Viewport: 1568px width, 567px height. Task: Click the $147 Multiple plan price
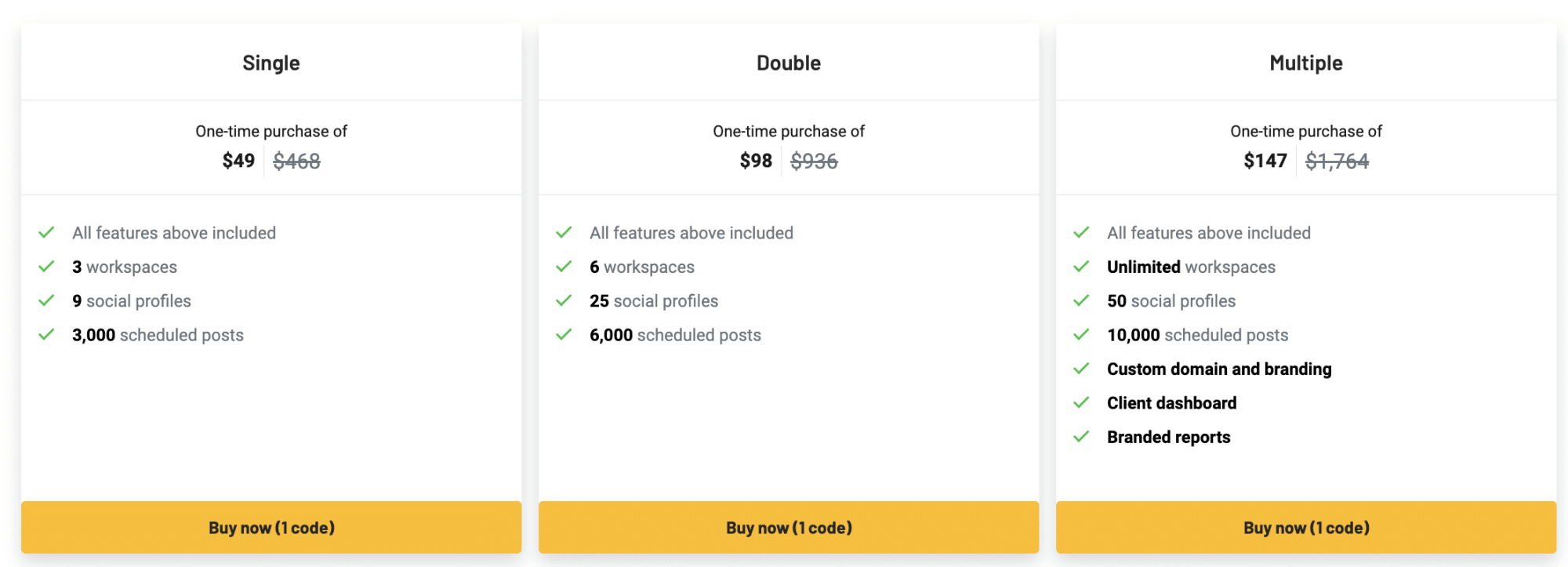tap(1265, 161)
